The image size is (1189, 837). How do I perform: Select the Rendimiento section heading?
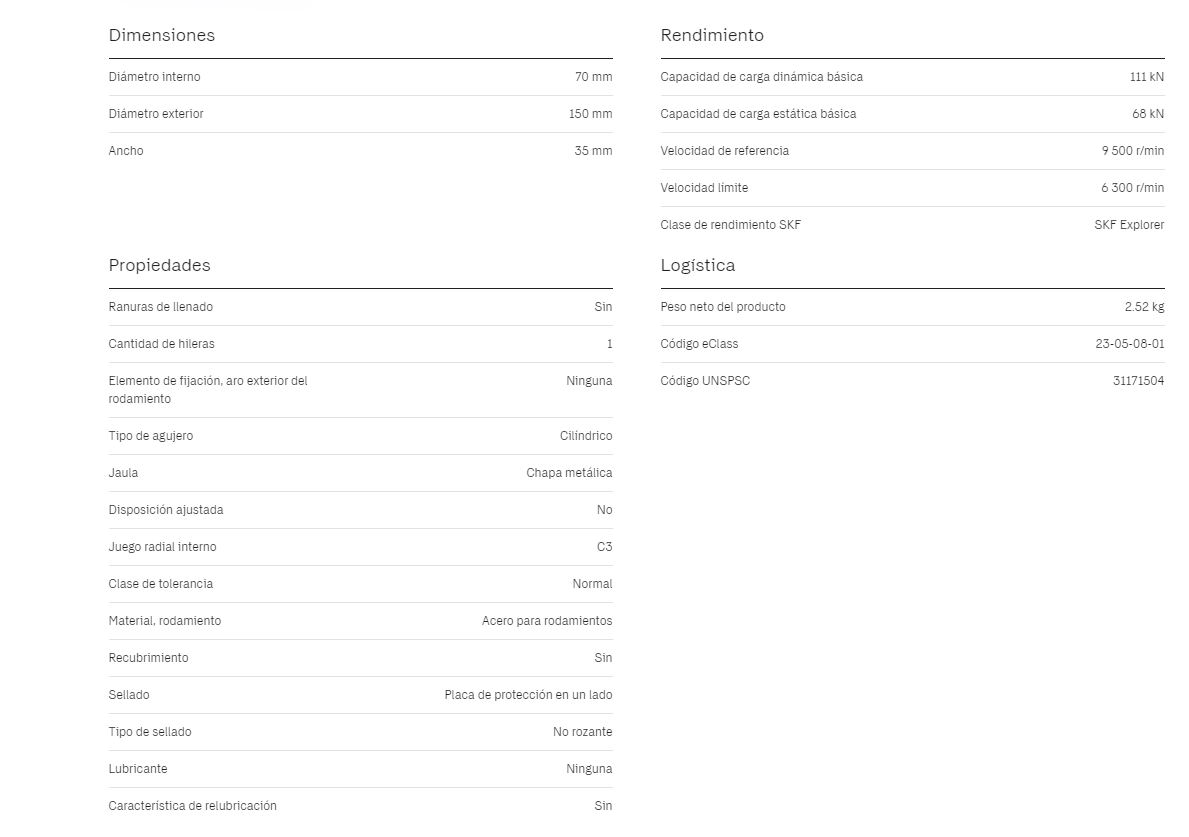click(712, 35)
